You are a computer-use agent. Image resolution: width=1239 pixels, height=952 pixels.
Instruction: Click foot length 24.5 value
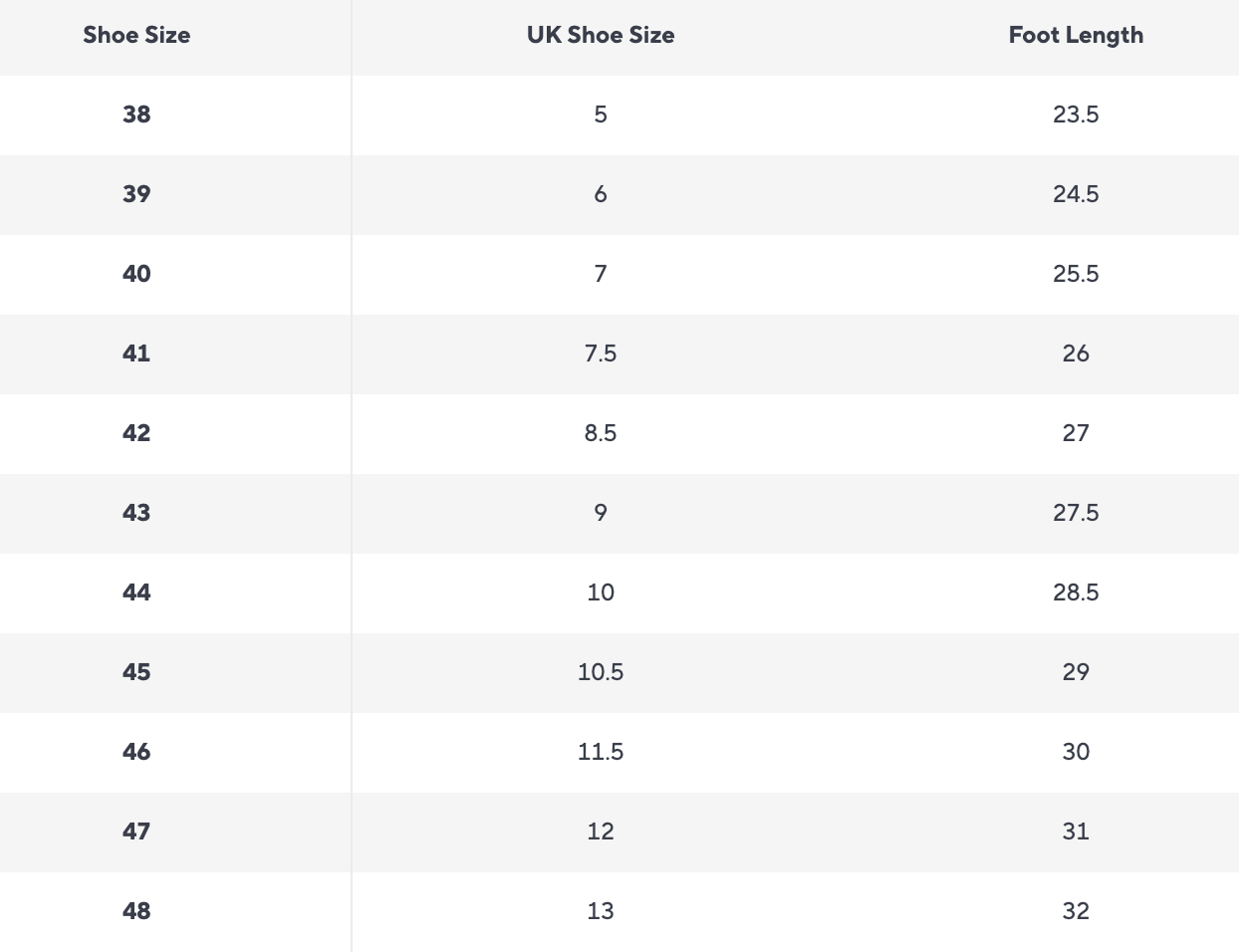(x=1076, y=194)
